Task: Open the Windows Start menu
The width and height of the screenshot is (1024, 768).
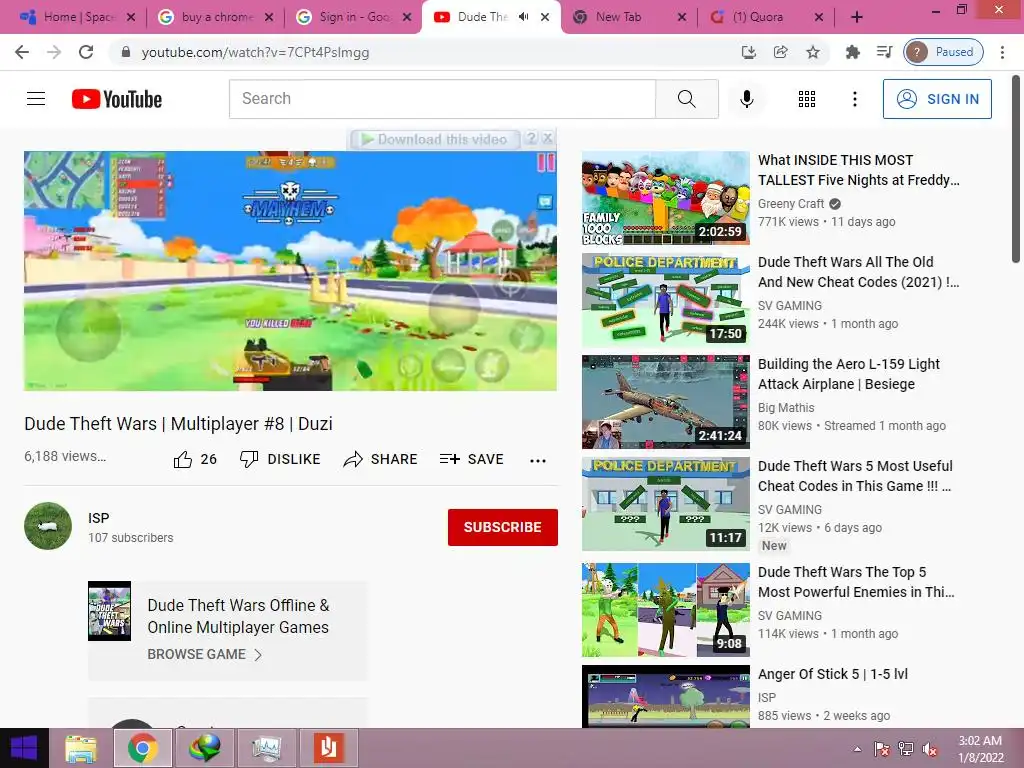Action: pyautogui.click(x=24, y=748)
